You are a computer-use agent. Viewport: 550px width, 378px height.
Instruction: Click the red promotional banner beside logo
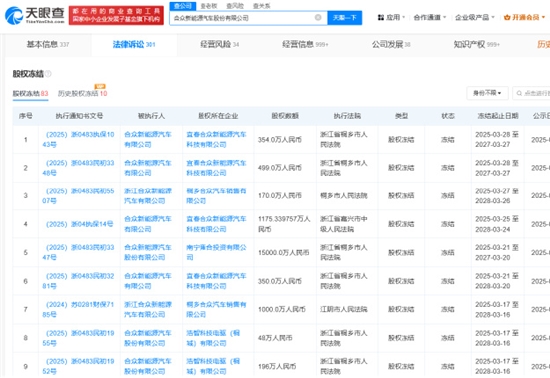point(116,15)
